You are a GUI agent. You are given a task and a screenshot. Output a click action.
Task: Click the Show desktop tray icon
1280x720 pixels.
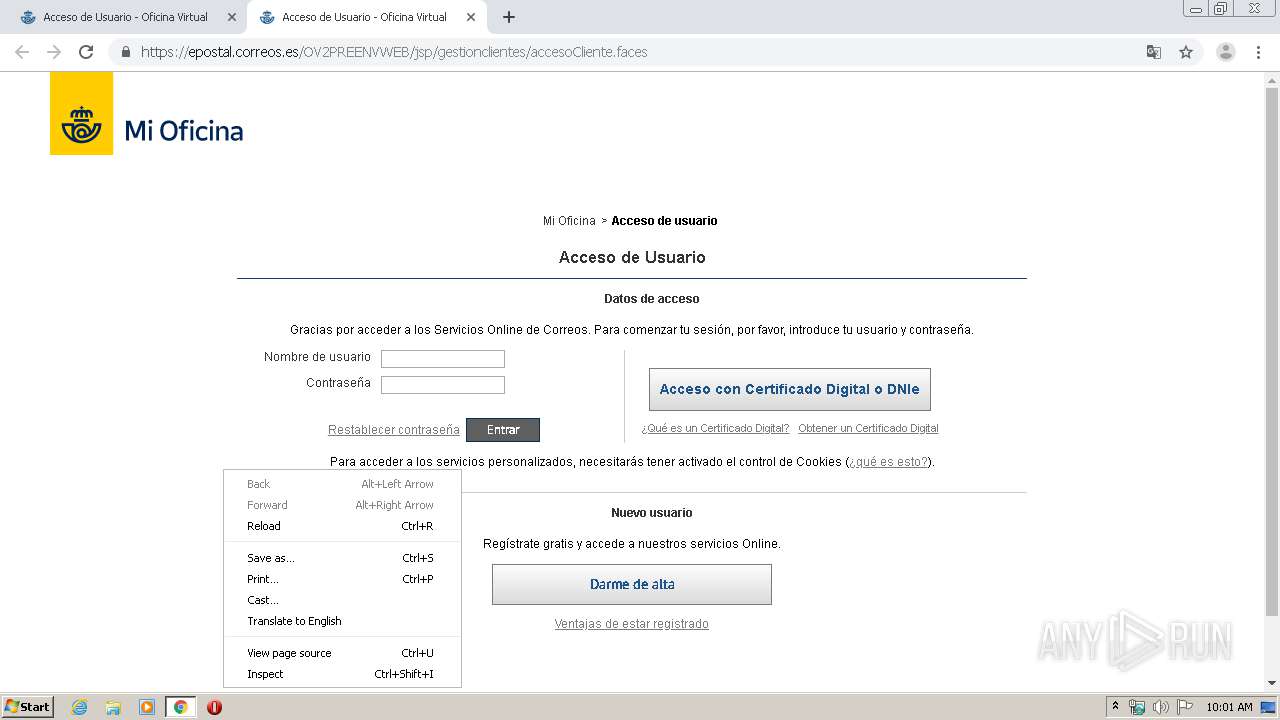pos(1268,707)
